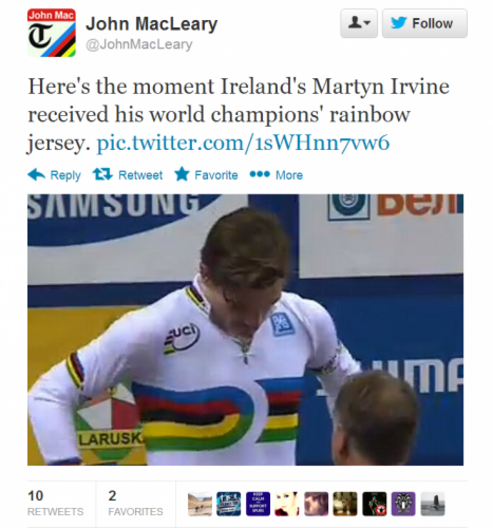Image resolution: width=493 pixels, height=528 pixels.
Task: Open the @JohnMacLeary handle link
Action: click(x=139, y=44)
